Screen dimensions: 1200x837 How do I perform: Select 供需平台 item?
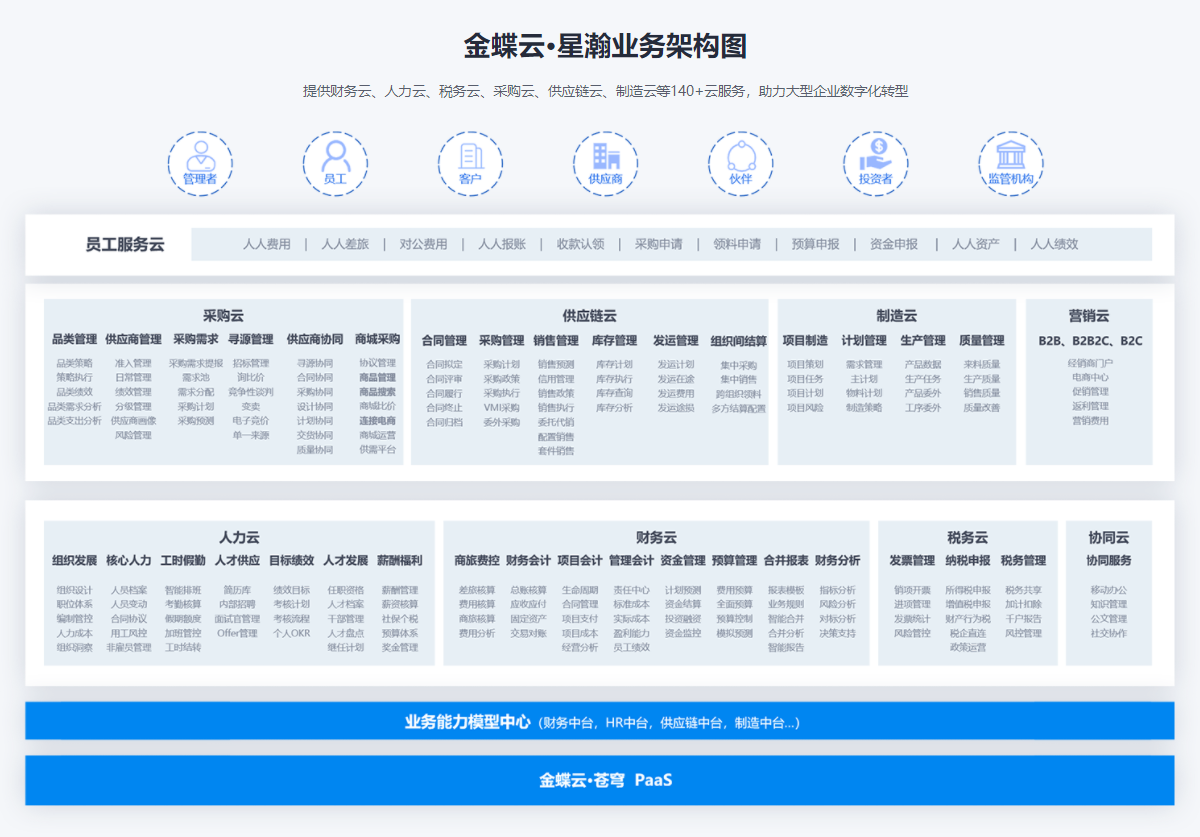point(377,450)
